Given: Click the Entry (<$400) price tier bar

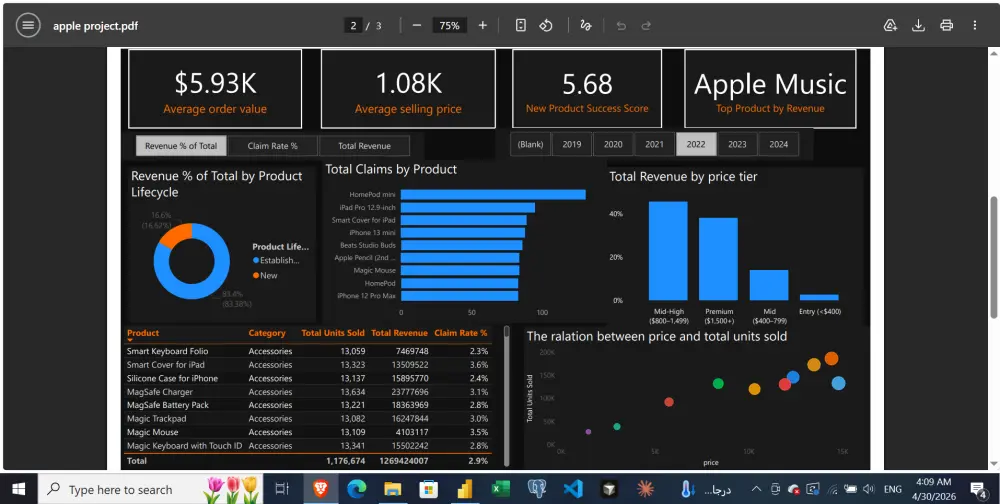Looking at the screenshot, I should point(819,297).
